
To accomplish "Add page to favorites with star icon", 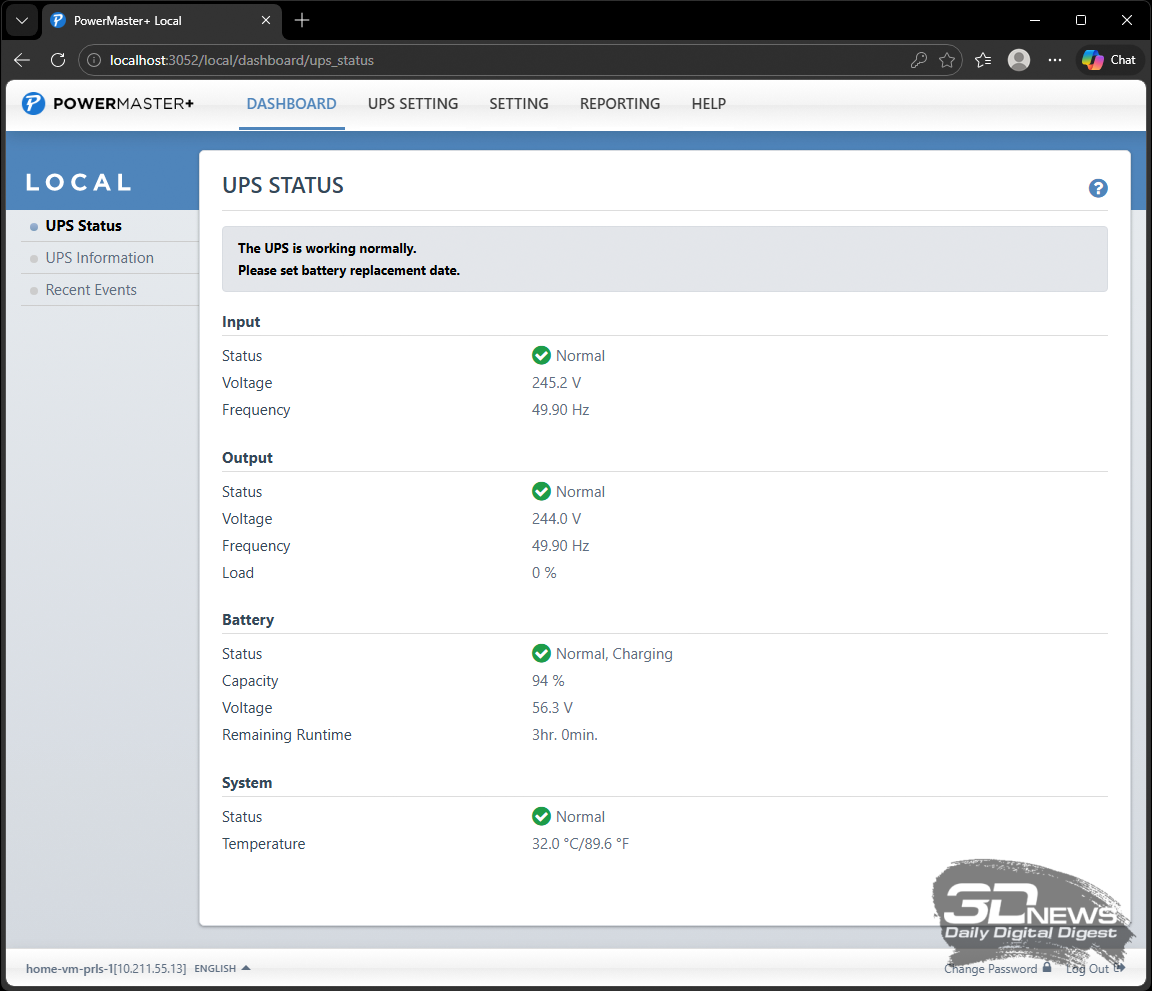I will pyautogui.click(x=946, y=60).
